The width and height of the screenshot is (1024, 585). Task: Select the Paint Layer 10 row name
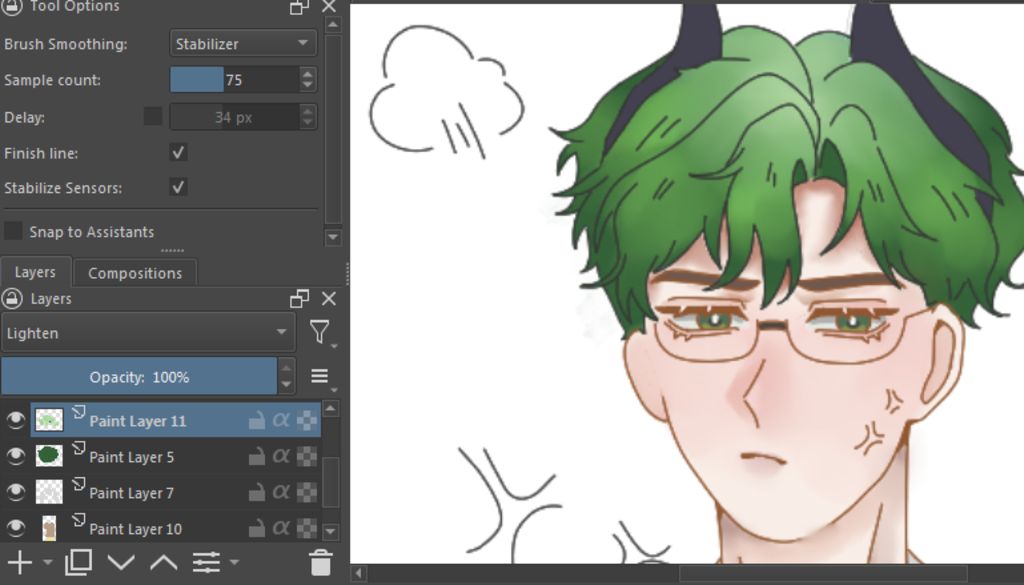136,529
